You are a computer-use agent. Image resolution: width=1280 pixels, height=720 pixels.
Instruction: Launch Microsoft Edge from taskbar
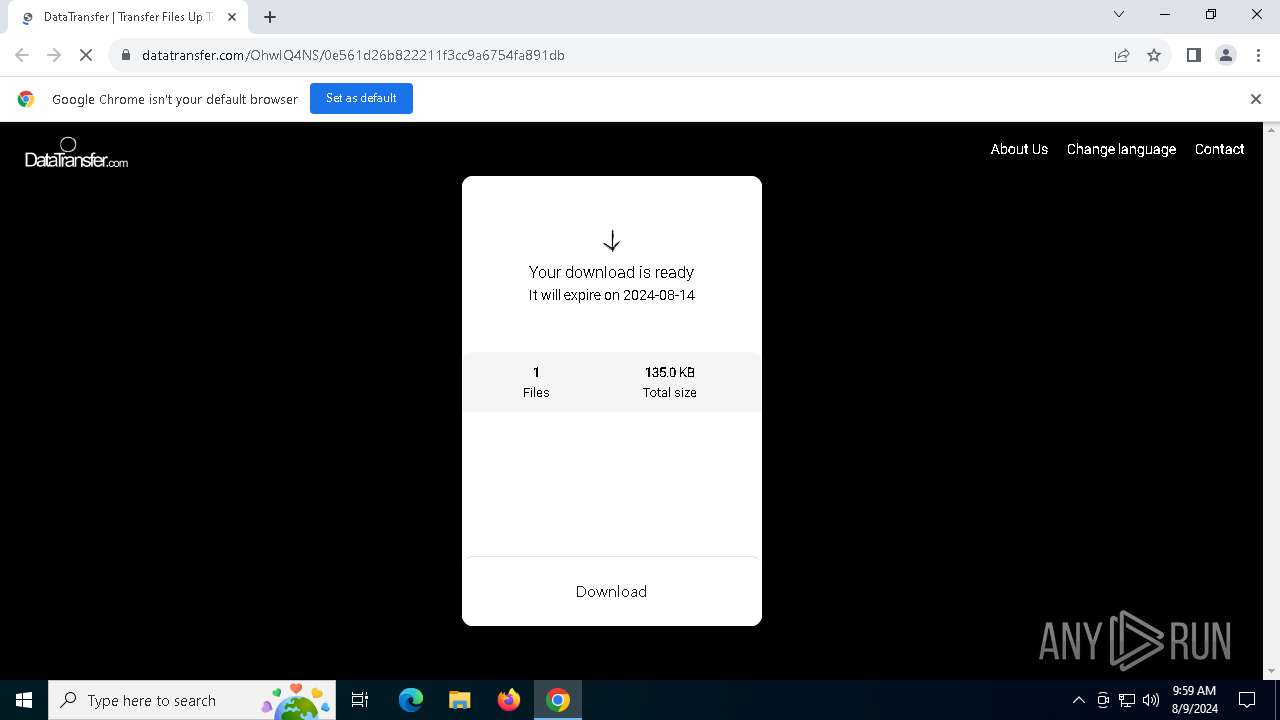click(x=411, y=700)
